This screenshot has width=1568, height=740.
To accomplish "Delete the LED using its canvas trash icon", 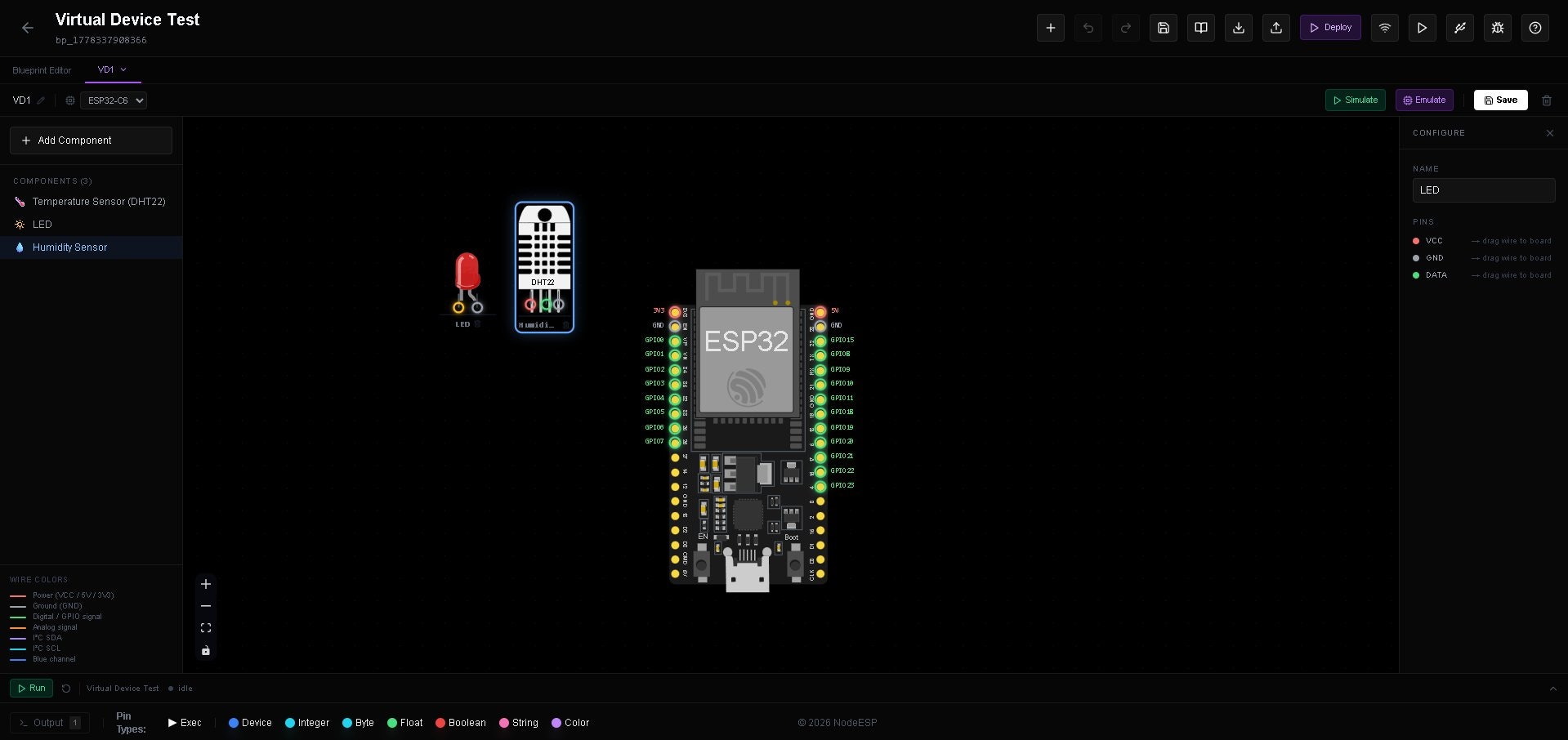I will coord(477,324).
